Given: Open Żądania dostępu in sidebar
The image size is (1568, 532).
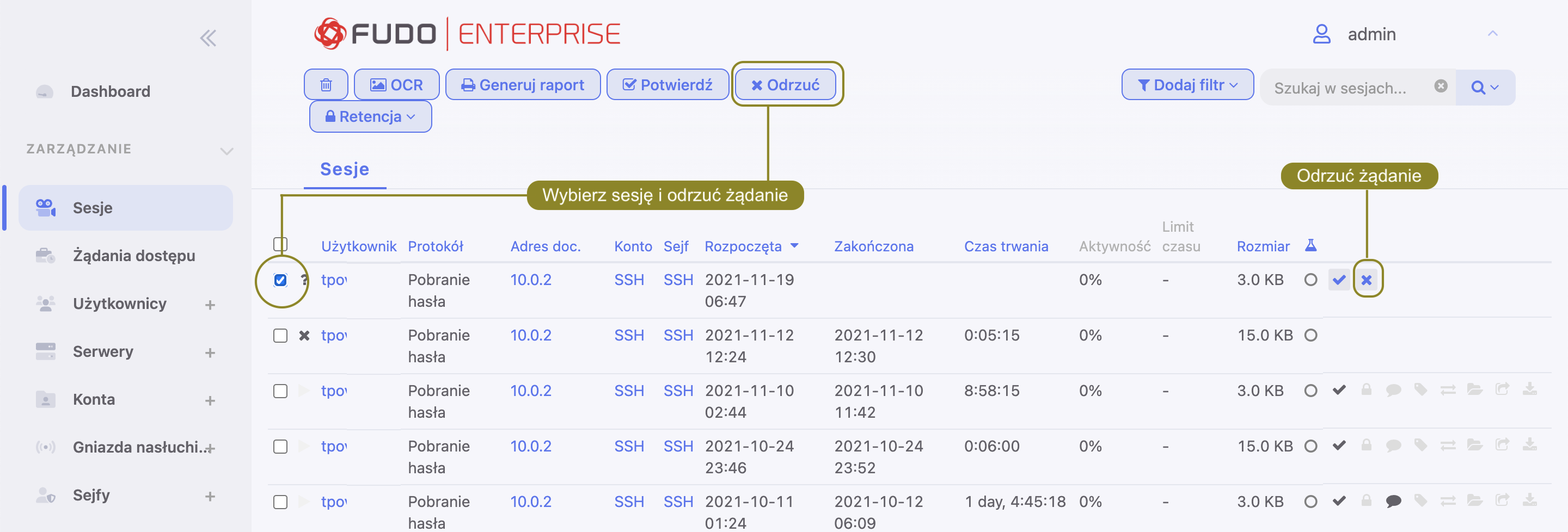Looking at the screenshot, I should [134, 255].
